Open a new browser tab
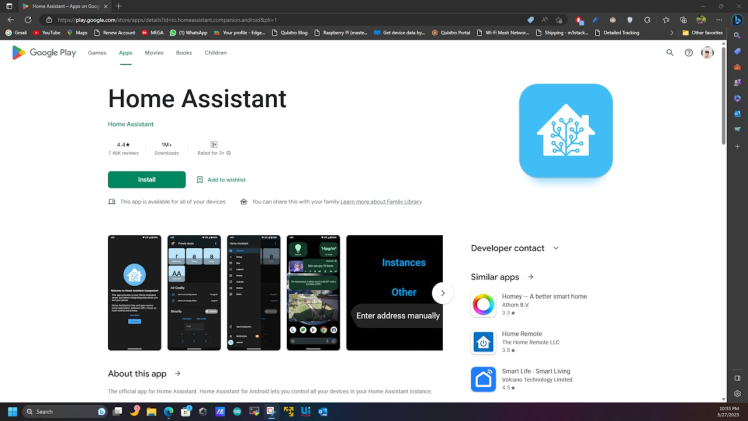This screenshot has width=748, height=421. coord(119,6)
